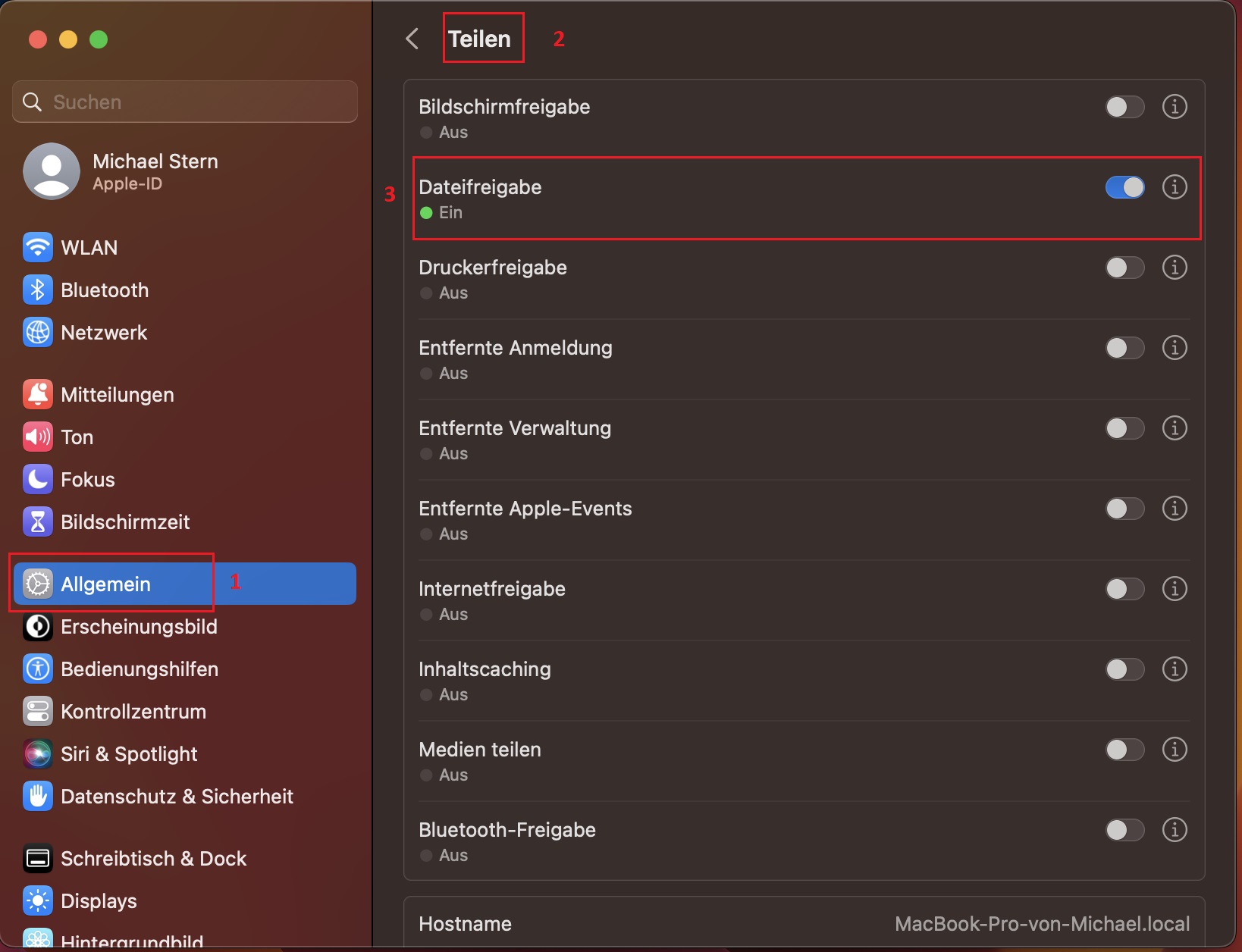The height and width of the screenshot is (952, 1242).
Task: Open Michael Stern Apple-ID account
Action: pyautogui.click(x=155, y=171)
